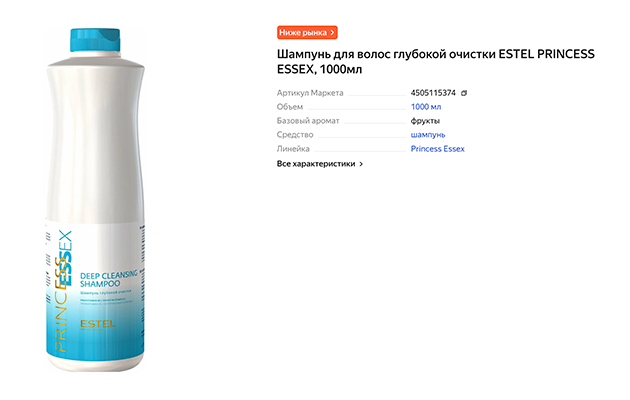Click the фрукты aroma value

coord(425,121)
